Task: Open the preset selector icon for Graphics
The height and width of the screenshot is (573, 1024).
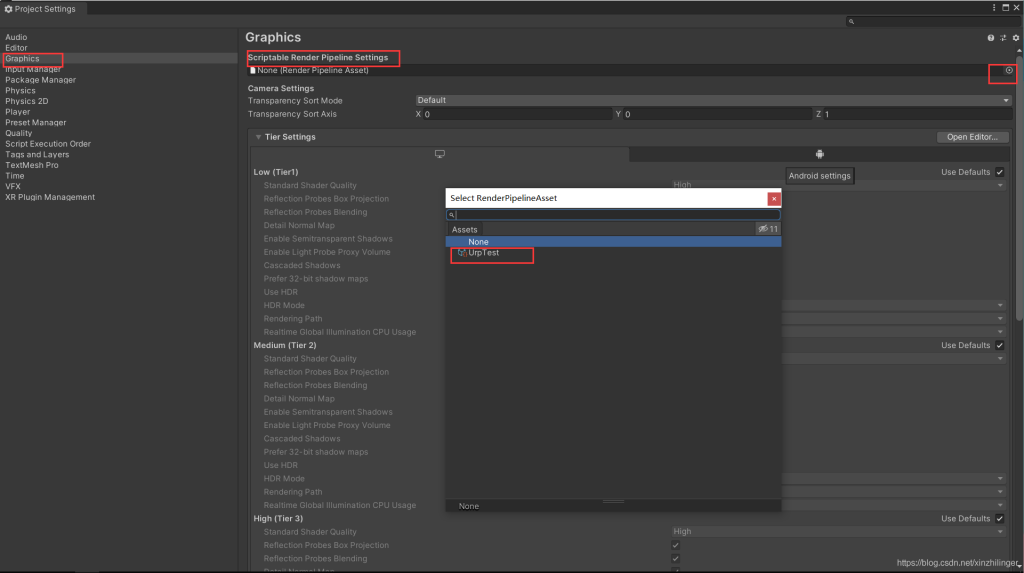Action: coord(1003,38)
